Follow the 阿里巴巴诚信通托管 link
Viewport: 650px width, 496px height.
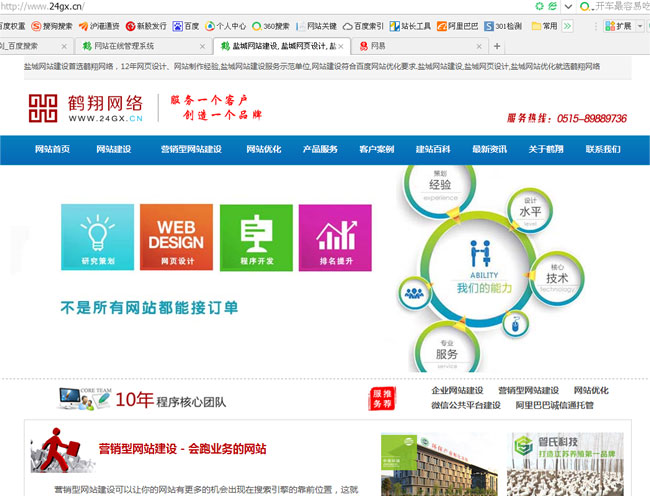point(554,405)
